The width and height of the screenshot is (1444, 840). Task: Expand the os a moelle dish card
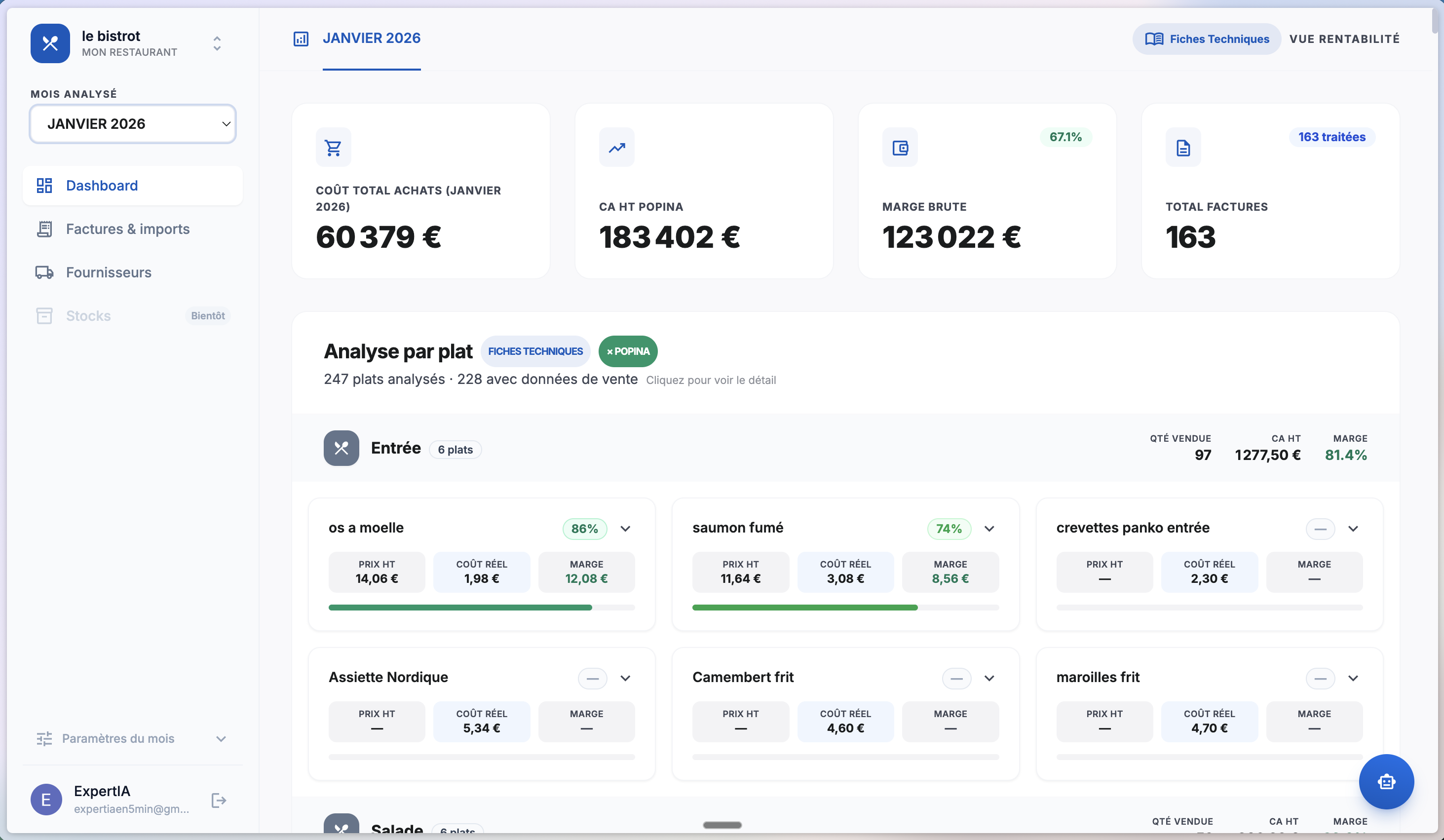click(x=625, y=528)
